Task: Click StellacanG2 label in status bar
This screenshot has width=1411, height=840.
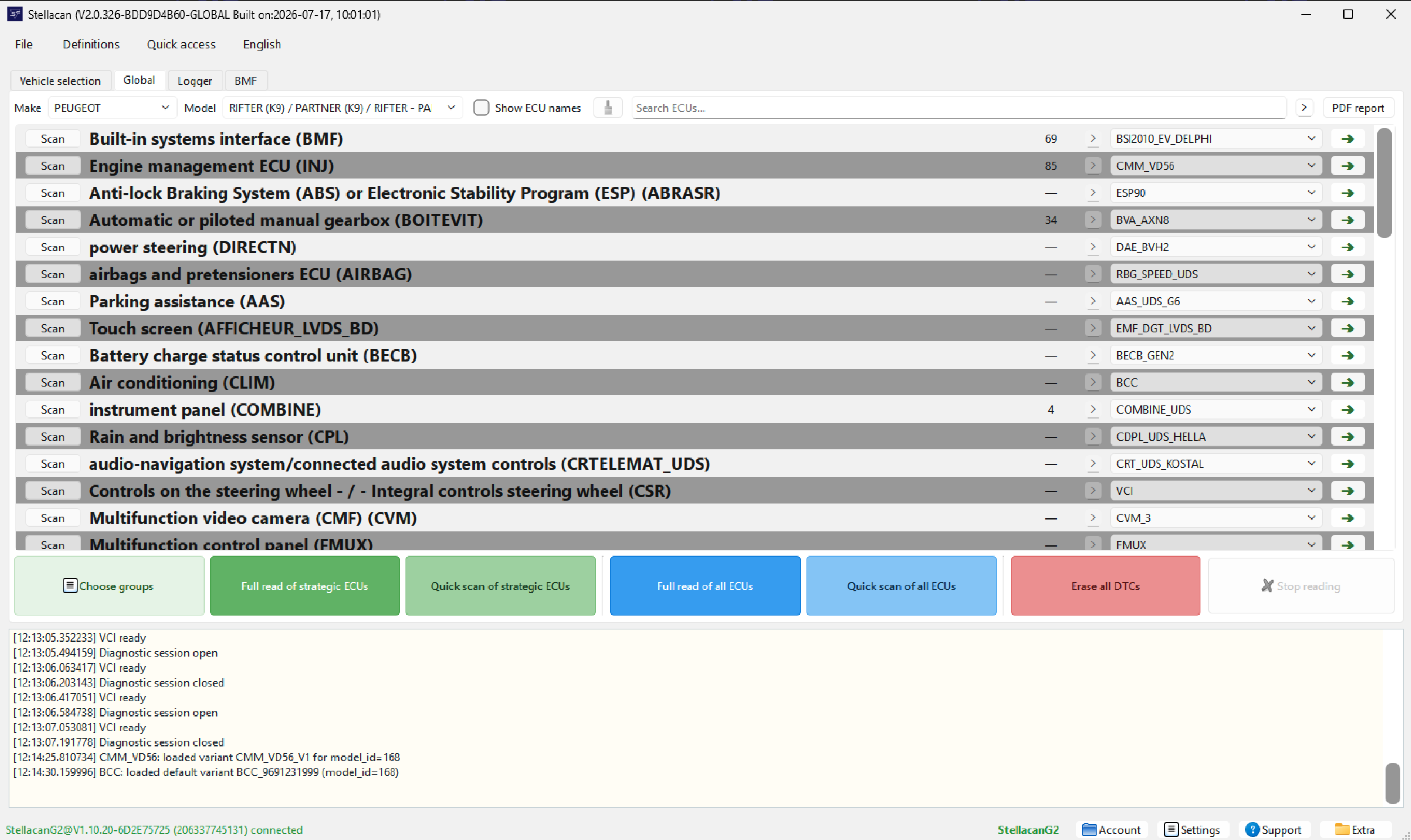Action: [1028, 830]
